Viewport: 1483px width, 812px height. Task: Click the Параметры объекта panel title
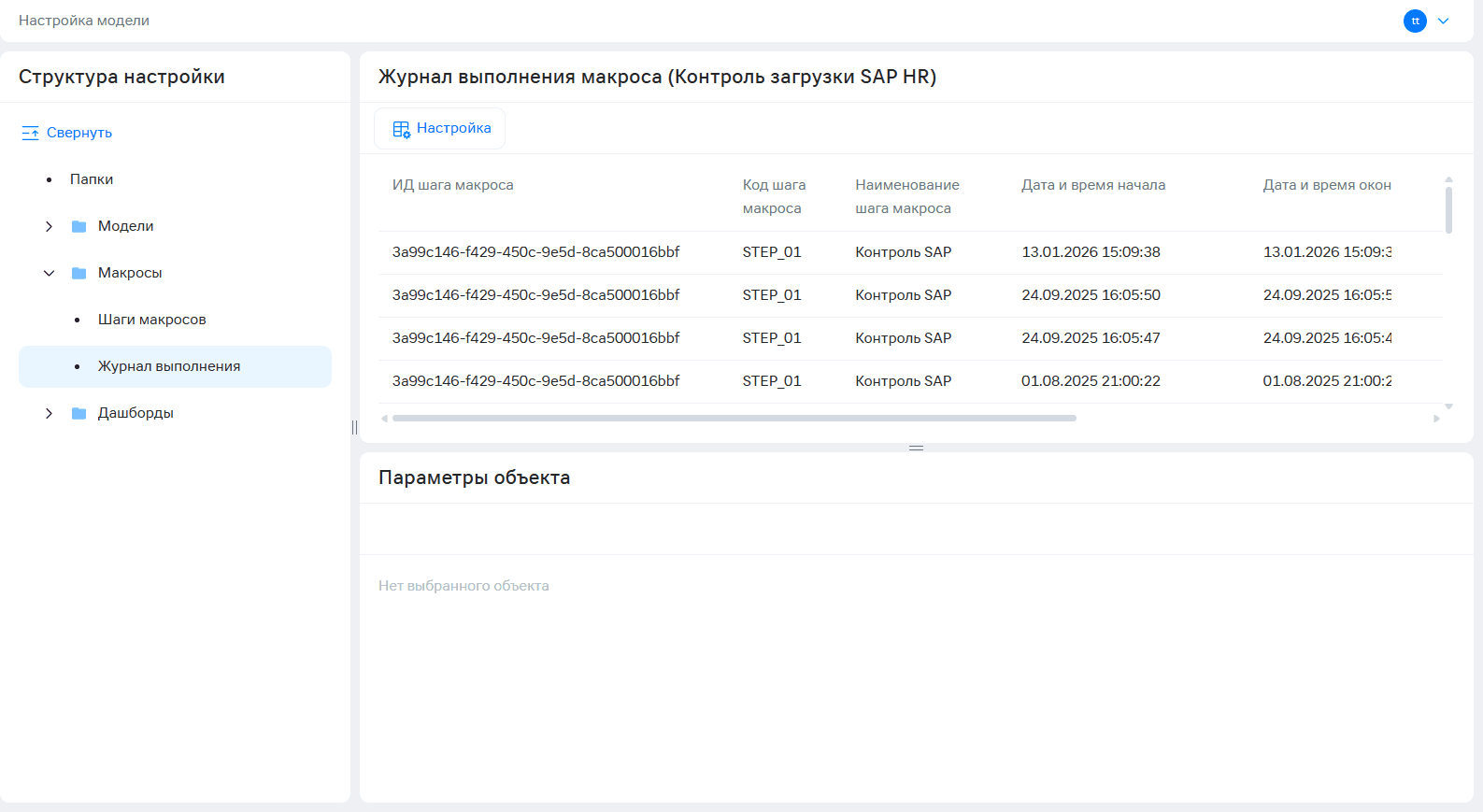(474, 477)
